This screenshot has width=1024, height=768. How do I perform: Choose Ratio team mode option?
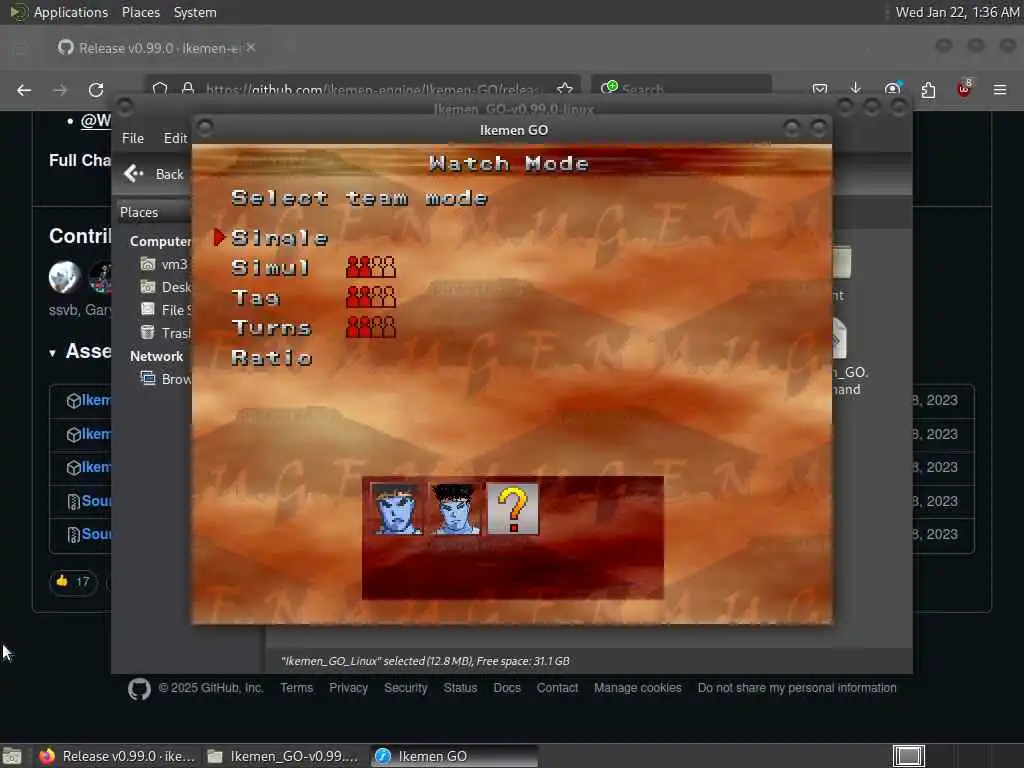(272, 357)
